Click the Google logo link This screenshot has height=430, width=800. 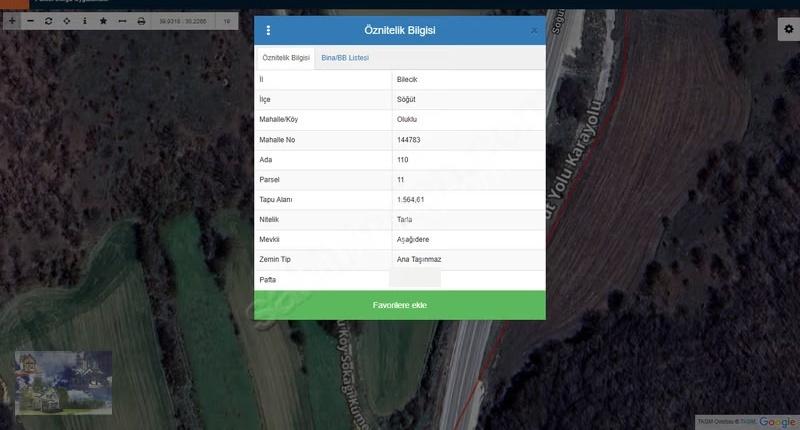coord(777,422)
